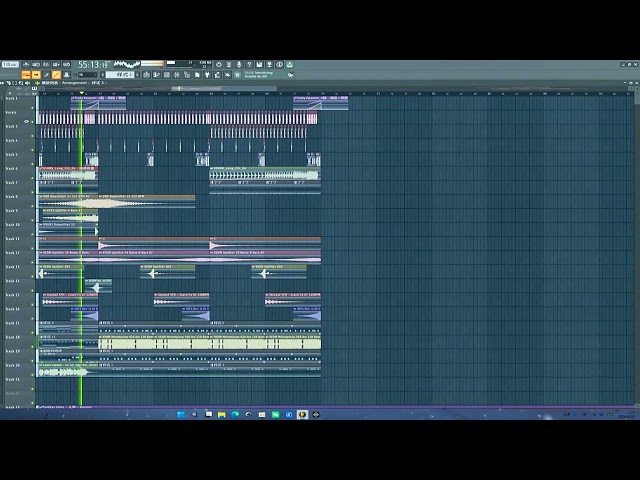The image size is (640, 480).
Task: Mute the Vocals track green dot
Action: (x=33, y=122)
